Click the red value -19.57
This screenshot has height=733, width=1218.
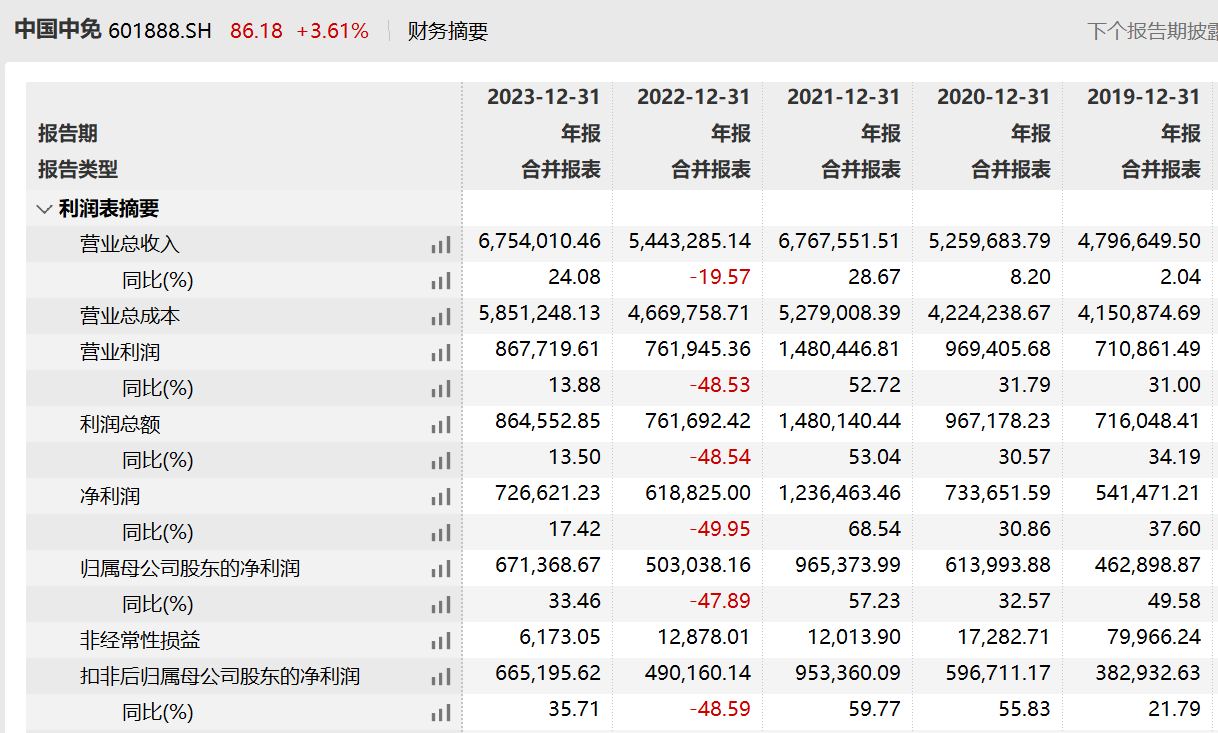(720, 277)
